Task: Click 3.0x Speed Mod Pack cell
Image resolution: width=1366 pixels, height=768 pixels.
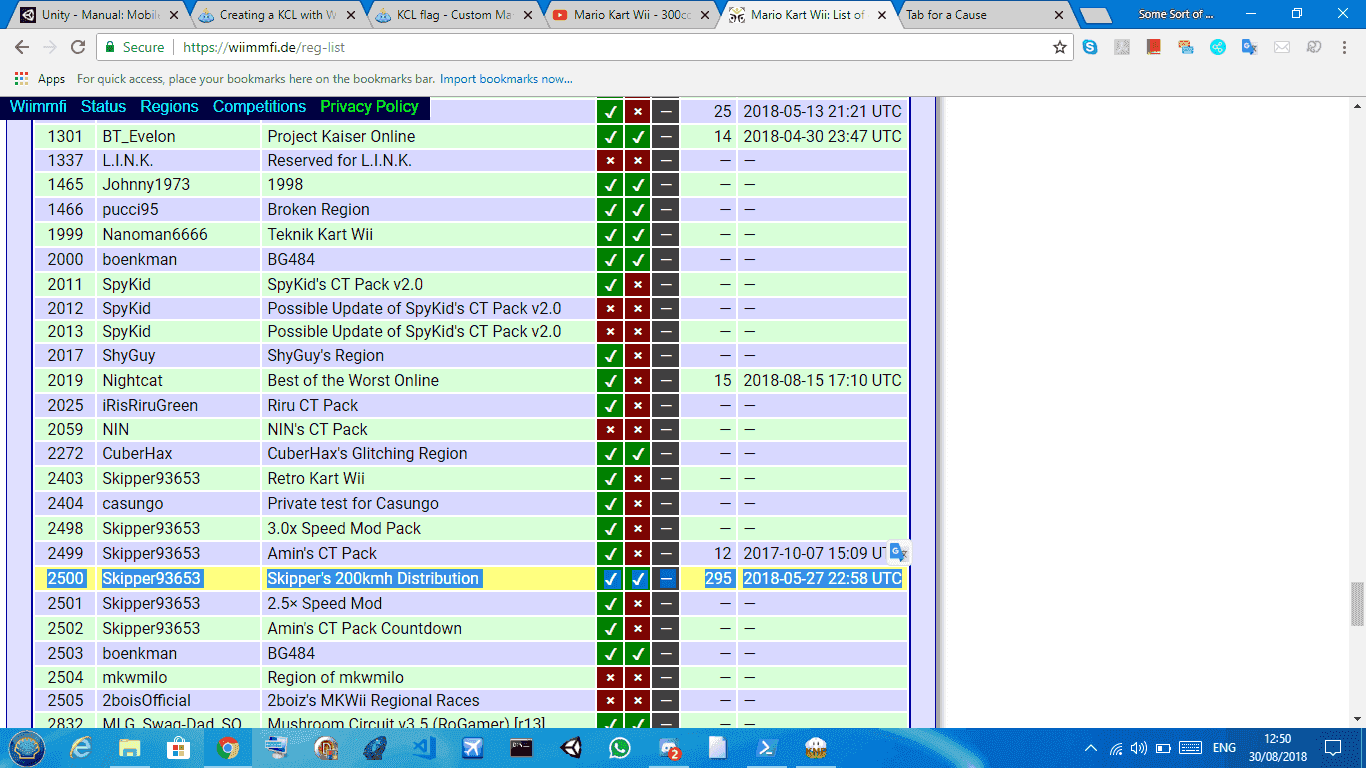Action: [x=429, y=528]
